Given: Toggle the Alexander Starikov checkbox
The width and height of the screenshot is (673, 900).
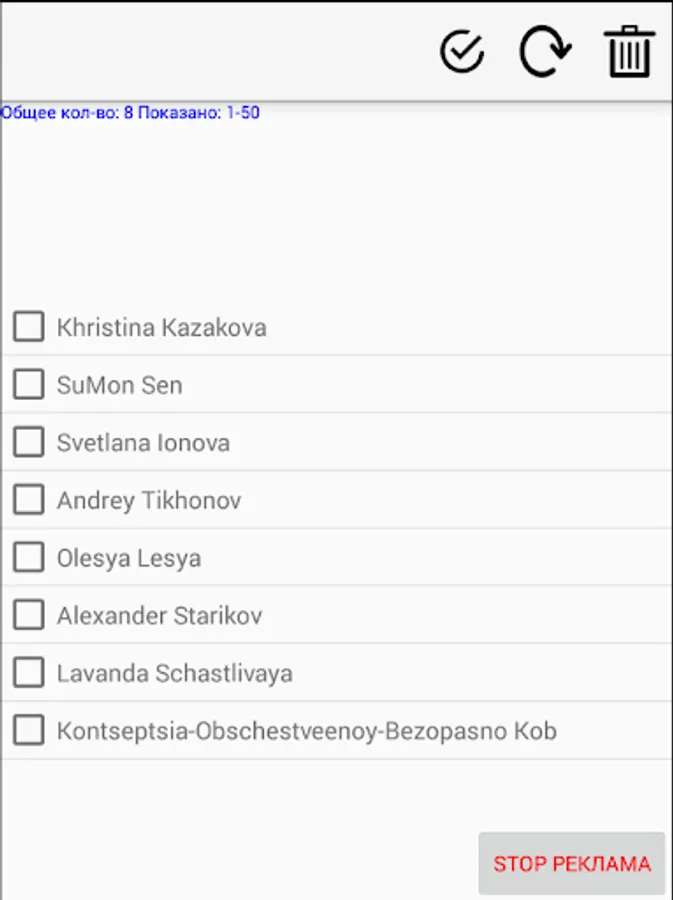Looking at the screenshot, I should (x=28, y=615).
